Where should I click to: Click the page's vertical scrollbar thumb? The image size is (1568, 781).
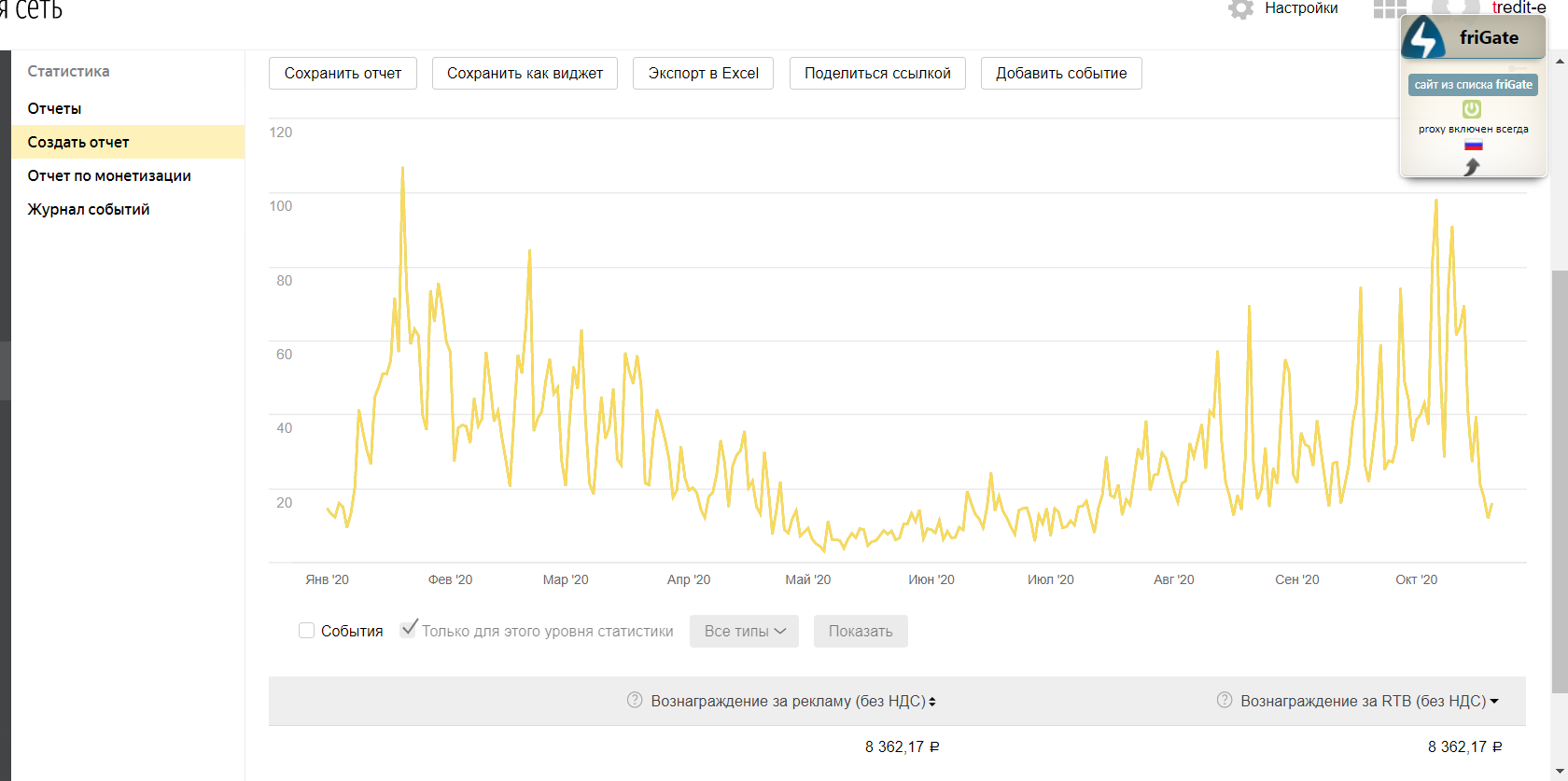point(1560,481)
